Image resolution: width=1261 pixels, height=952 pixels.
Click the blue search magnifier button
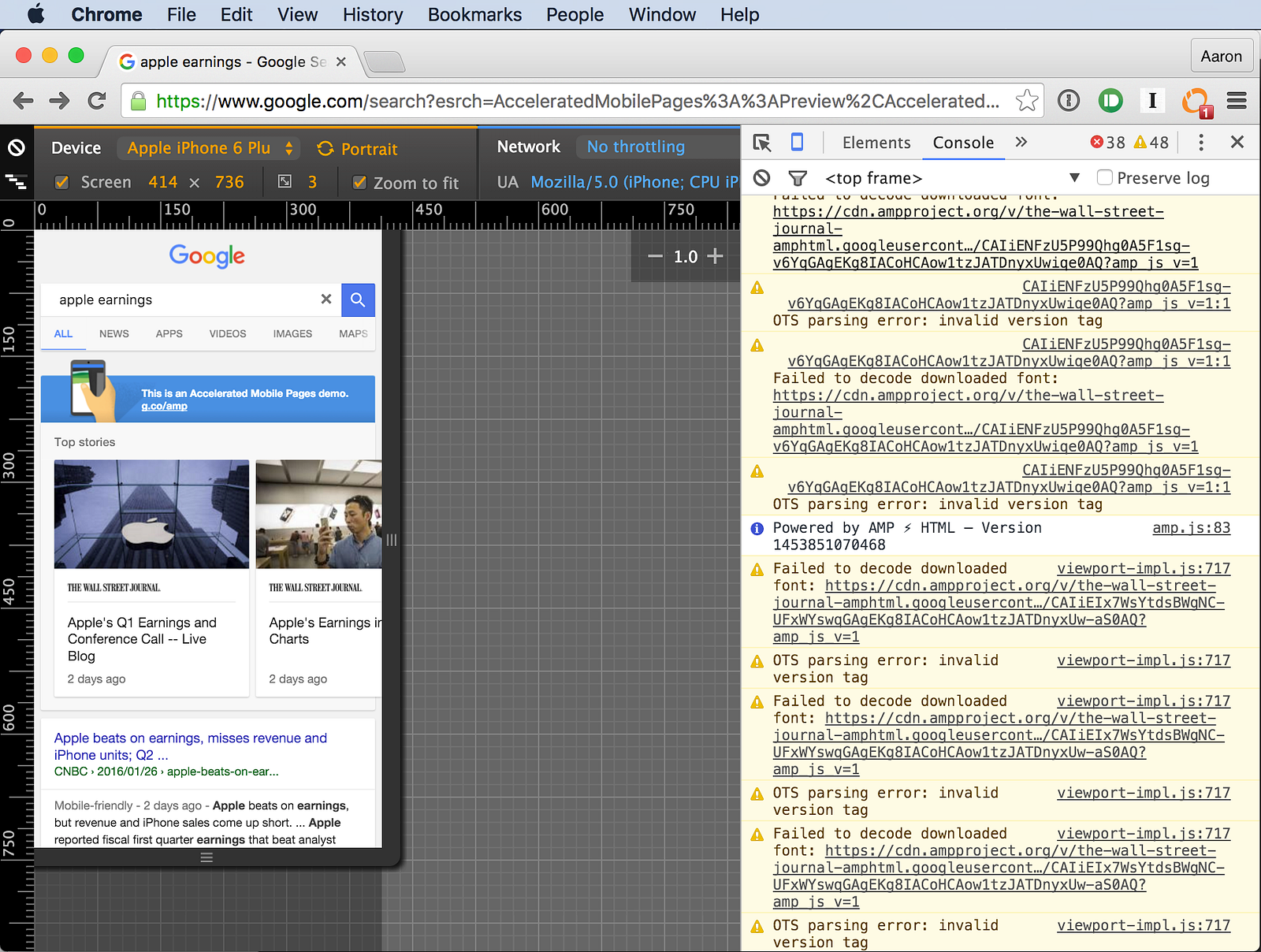coord(358,299)
